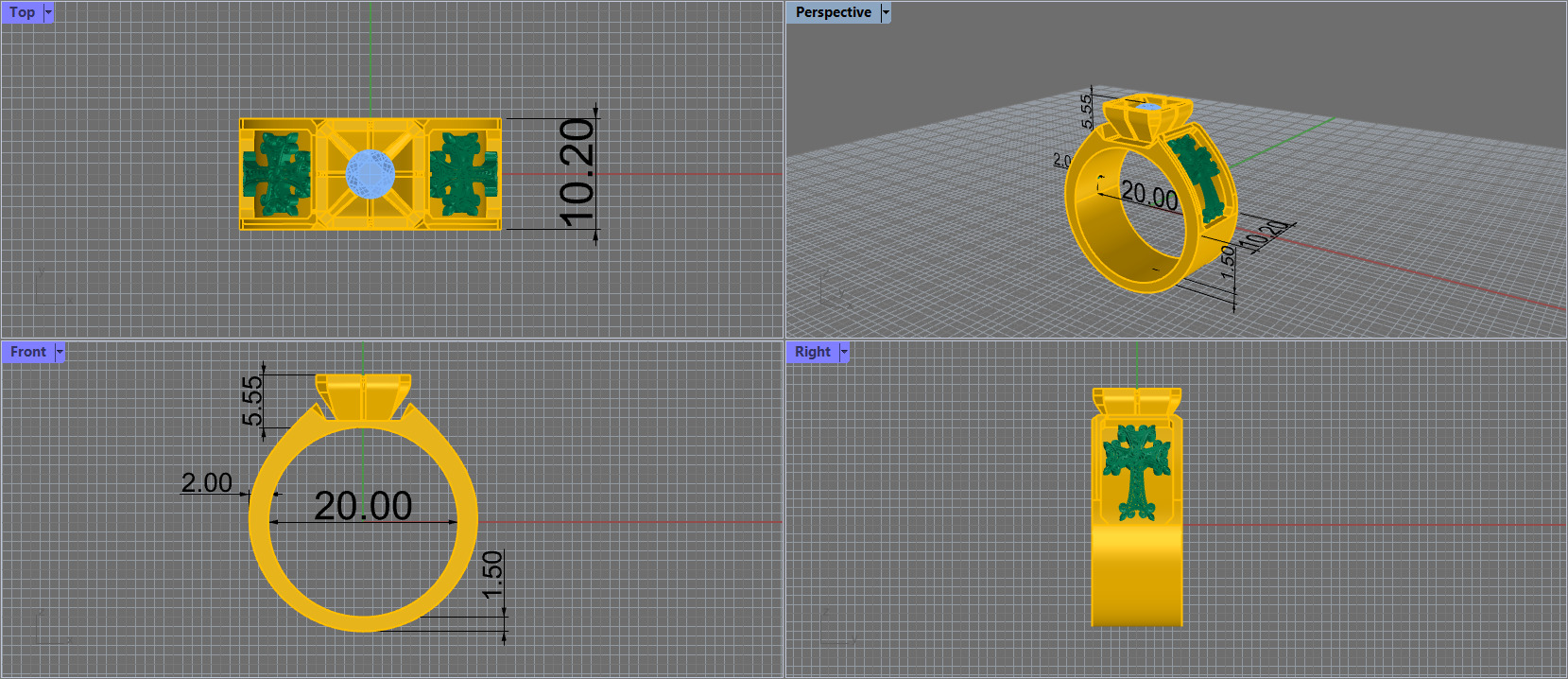This screenshot has height=679, width=1568.
Task: Open the Perspective viewport dropdown arrow
Action: pos(886,12)
